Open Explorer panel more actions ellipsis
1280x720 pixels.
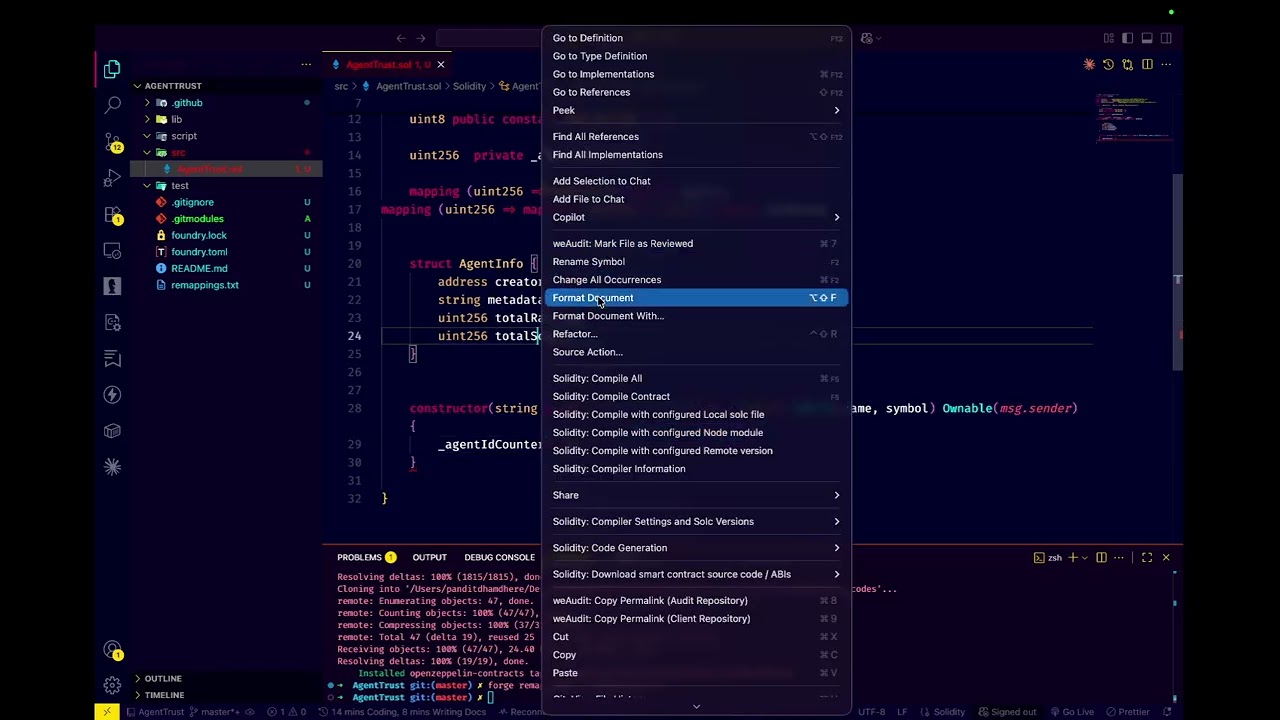point(306,64)
